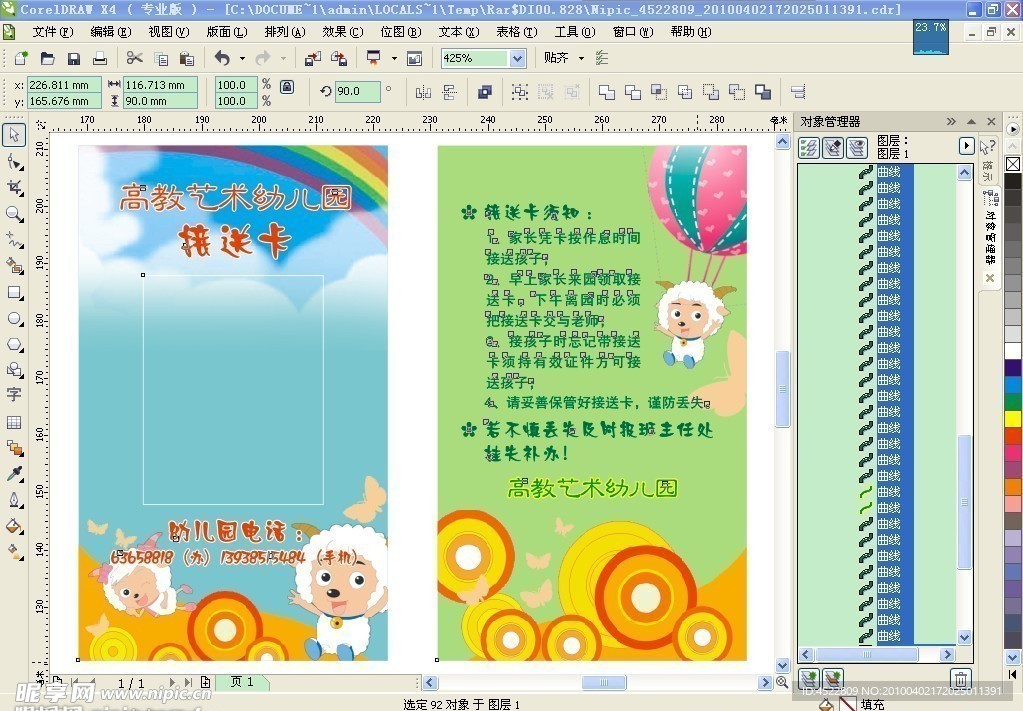Click the Align and Distribute icon
The width and height of the screenshot is (1023, 711).
pyautogui.click(x=797, y=92)
